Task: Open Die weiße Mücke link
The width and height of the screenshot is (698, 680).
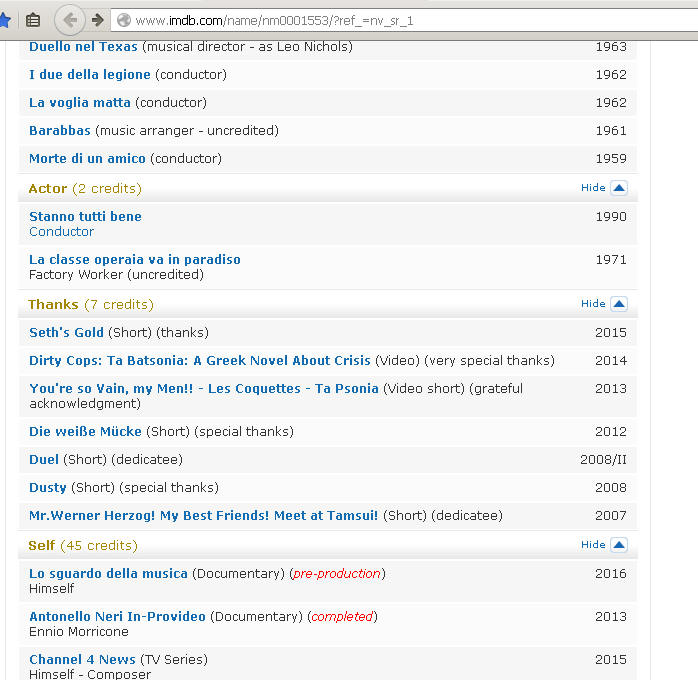Action: click(x=85, y=432)
